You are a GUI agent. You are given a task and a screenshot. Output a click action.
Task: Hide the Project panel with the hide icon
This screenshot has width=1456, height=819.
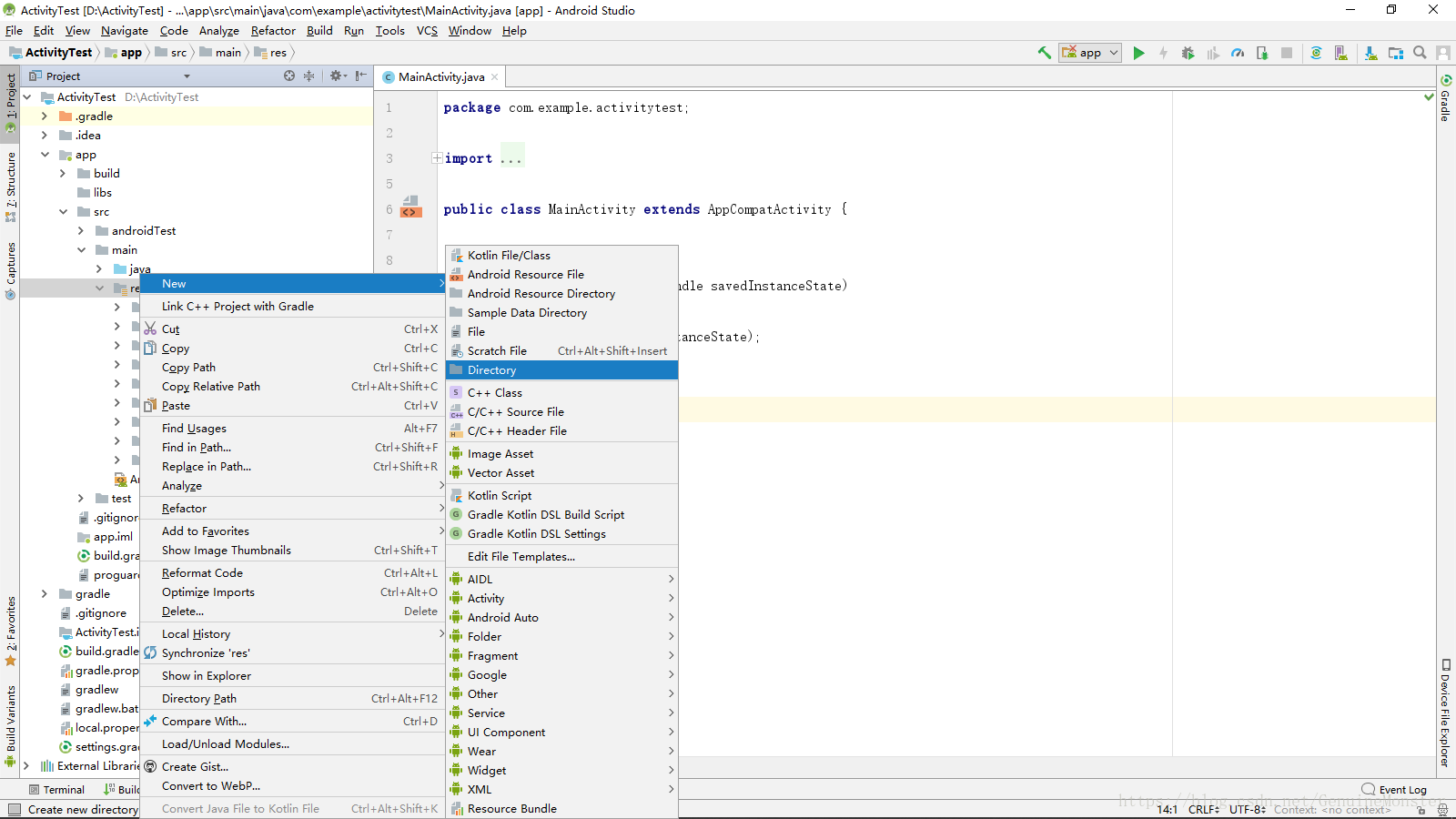coord(361,76)
